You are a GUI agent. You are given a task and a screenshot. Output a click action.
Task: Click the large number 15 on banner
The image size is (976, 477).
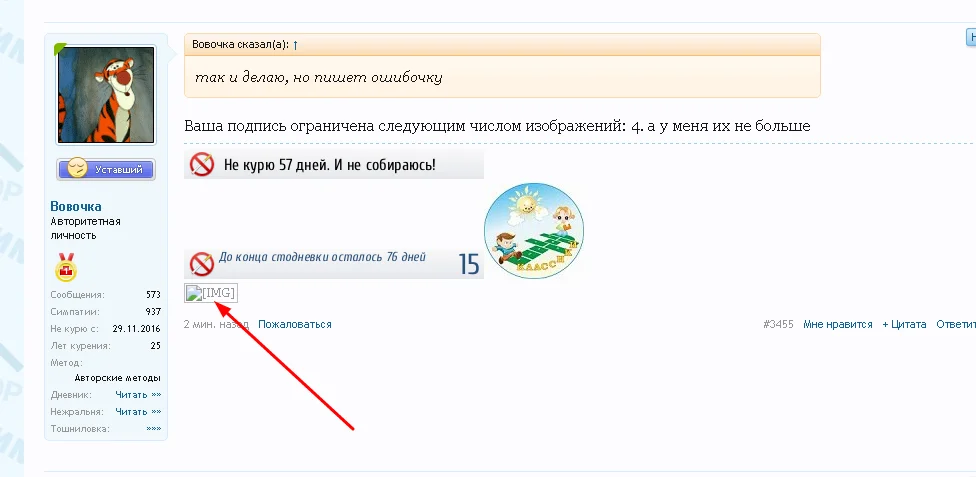point(469,265)
